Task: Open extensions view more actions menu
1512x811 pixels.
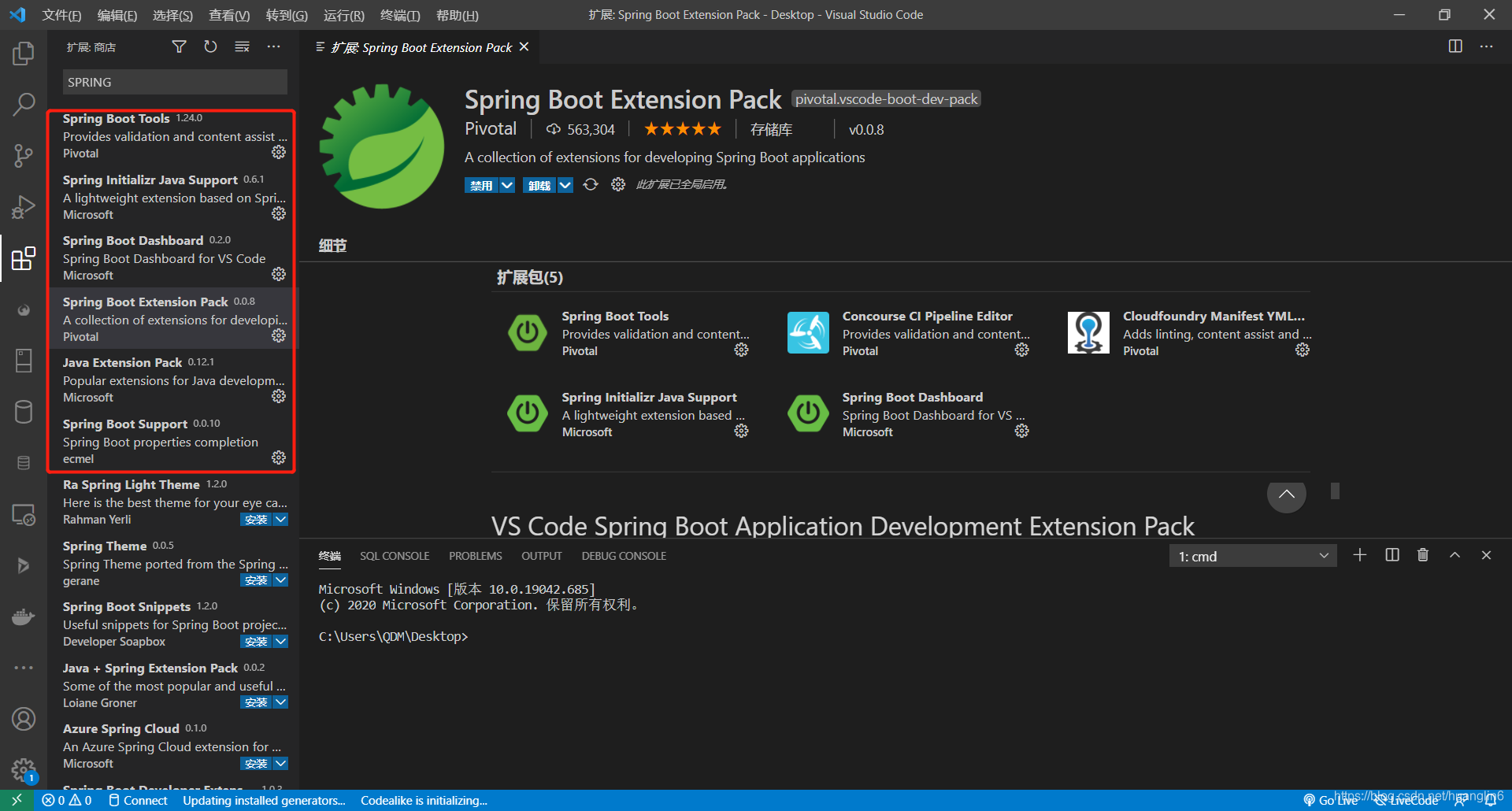Action: 273,47
